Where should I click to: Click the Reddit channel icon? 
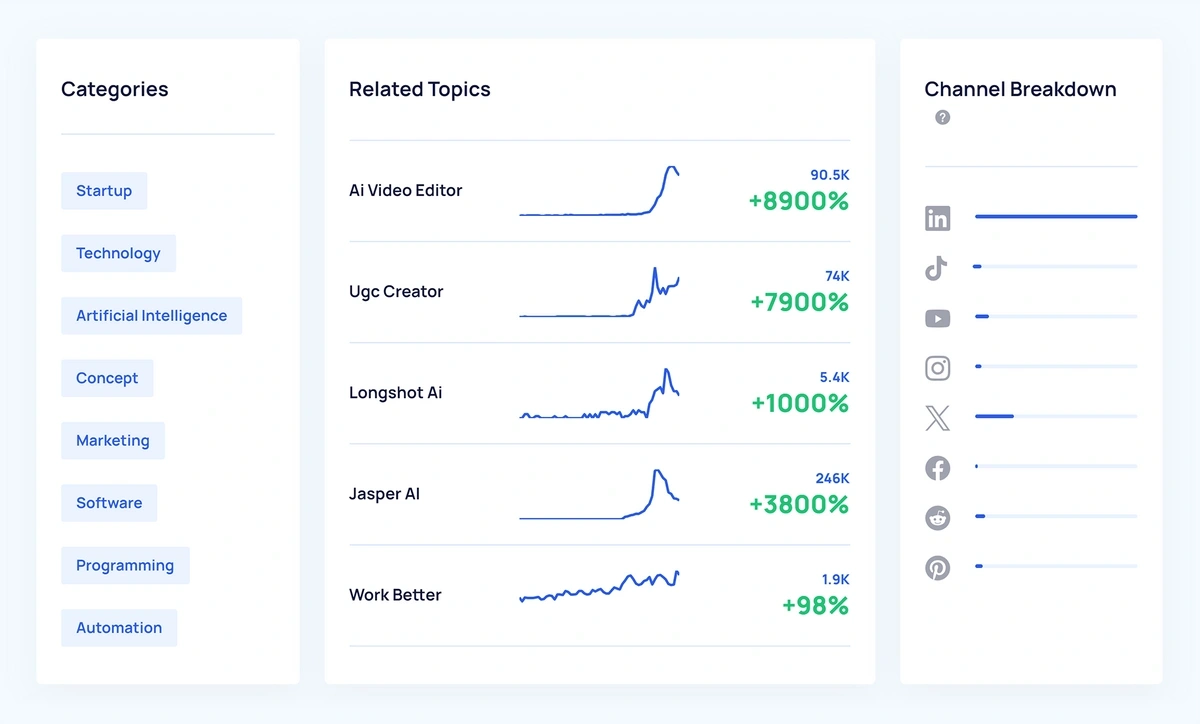click(x=937, y=518)
